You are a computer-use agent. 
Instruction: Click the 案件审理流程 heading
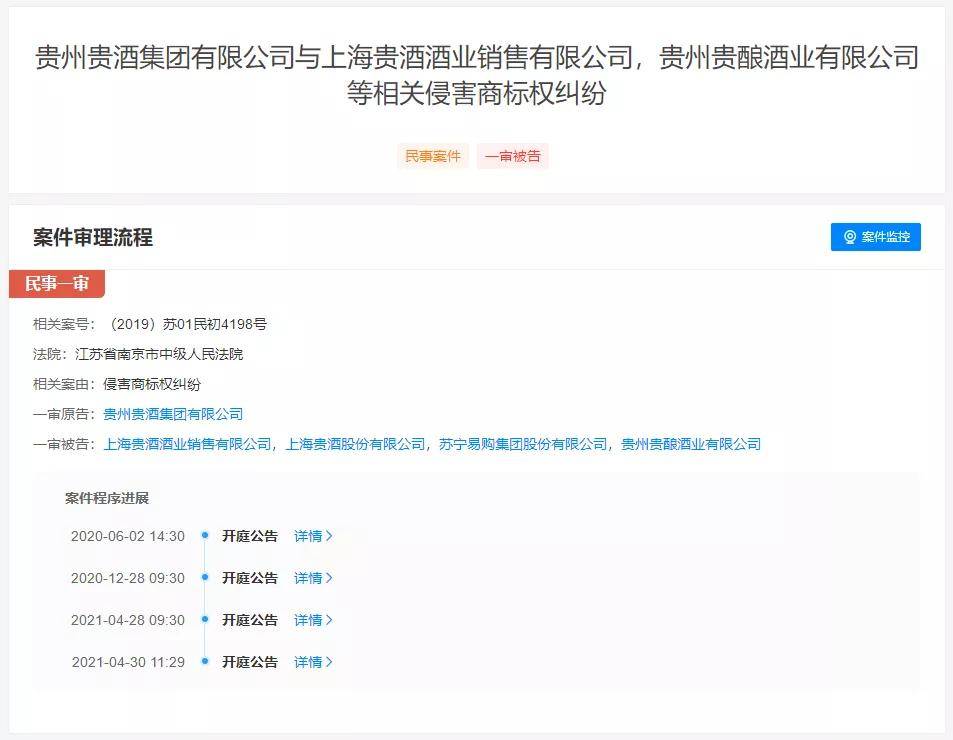coord(93,237)
